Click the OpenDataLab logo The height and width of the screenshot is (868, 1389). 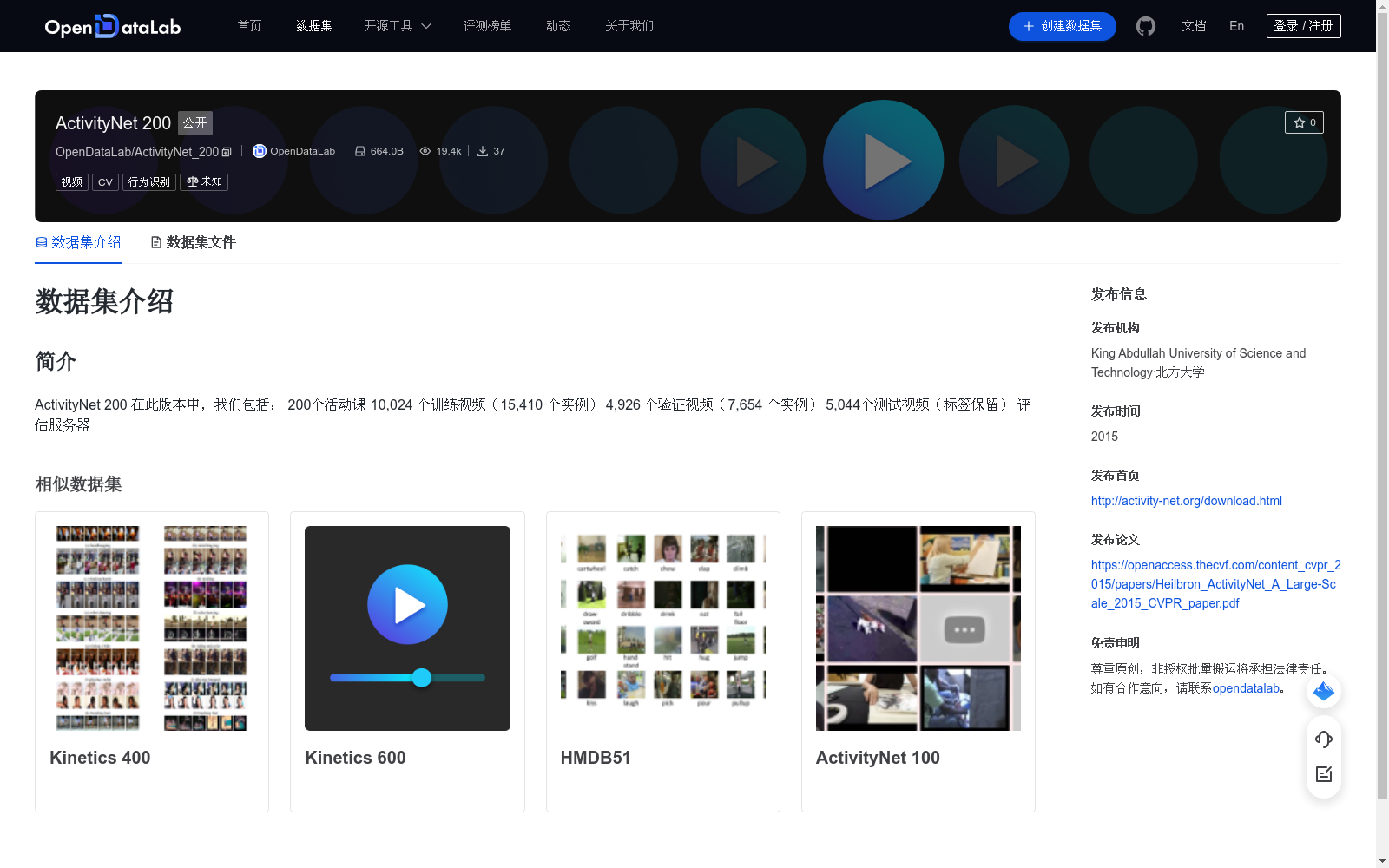112,26
